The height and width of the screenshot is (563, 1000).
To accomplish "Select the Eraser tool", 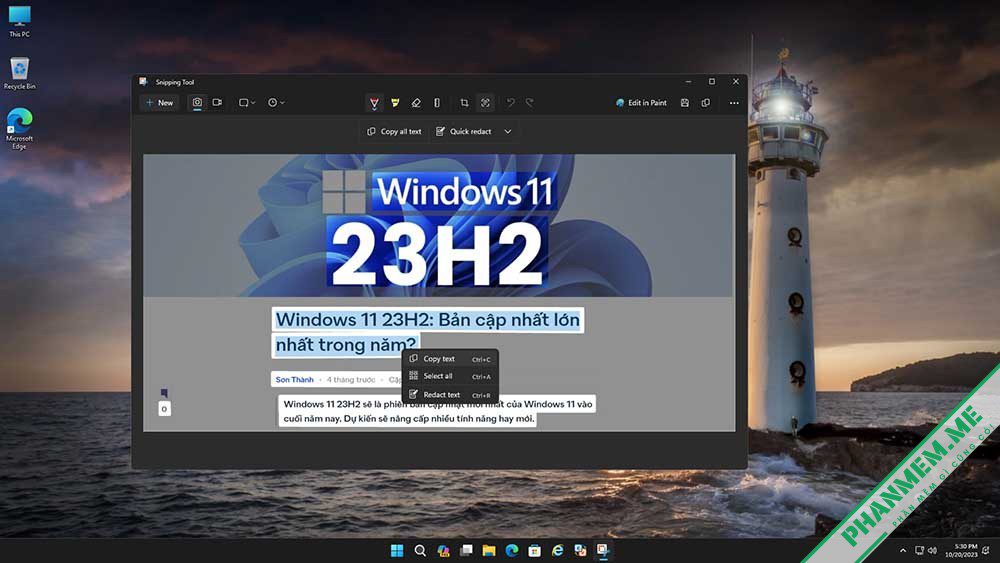I will click(x=416, y=103).
